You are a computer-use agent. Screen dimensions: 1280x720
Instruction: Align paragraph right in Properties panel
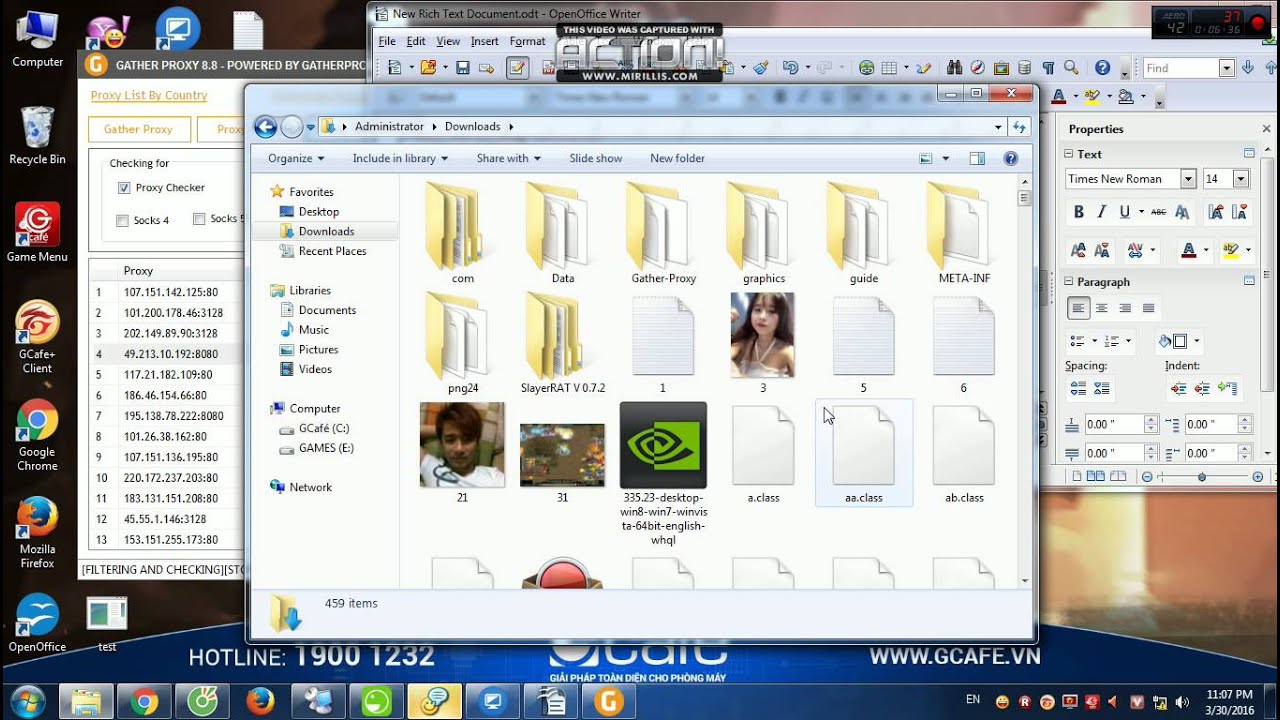click(1125, 308)
